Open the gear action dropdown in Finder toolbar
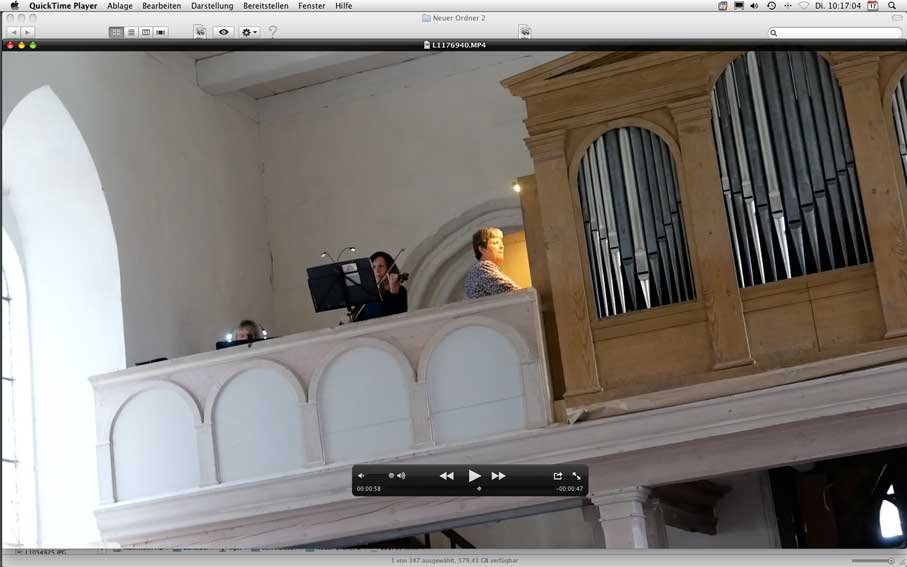 click(249, 32)
